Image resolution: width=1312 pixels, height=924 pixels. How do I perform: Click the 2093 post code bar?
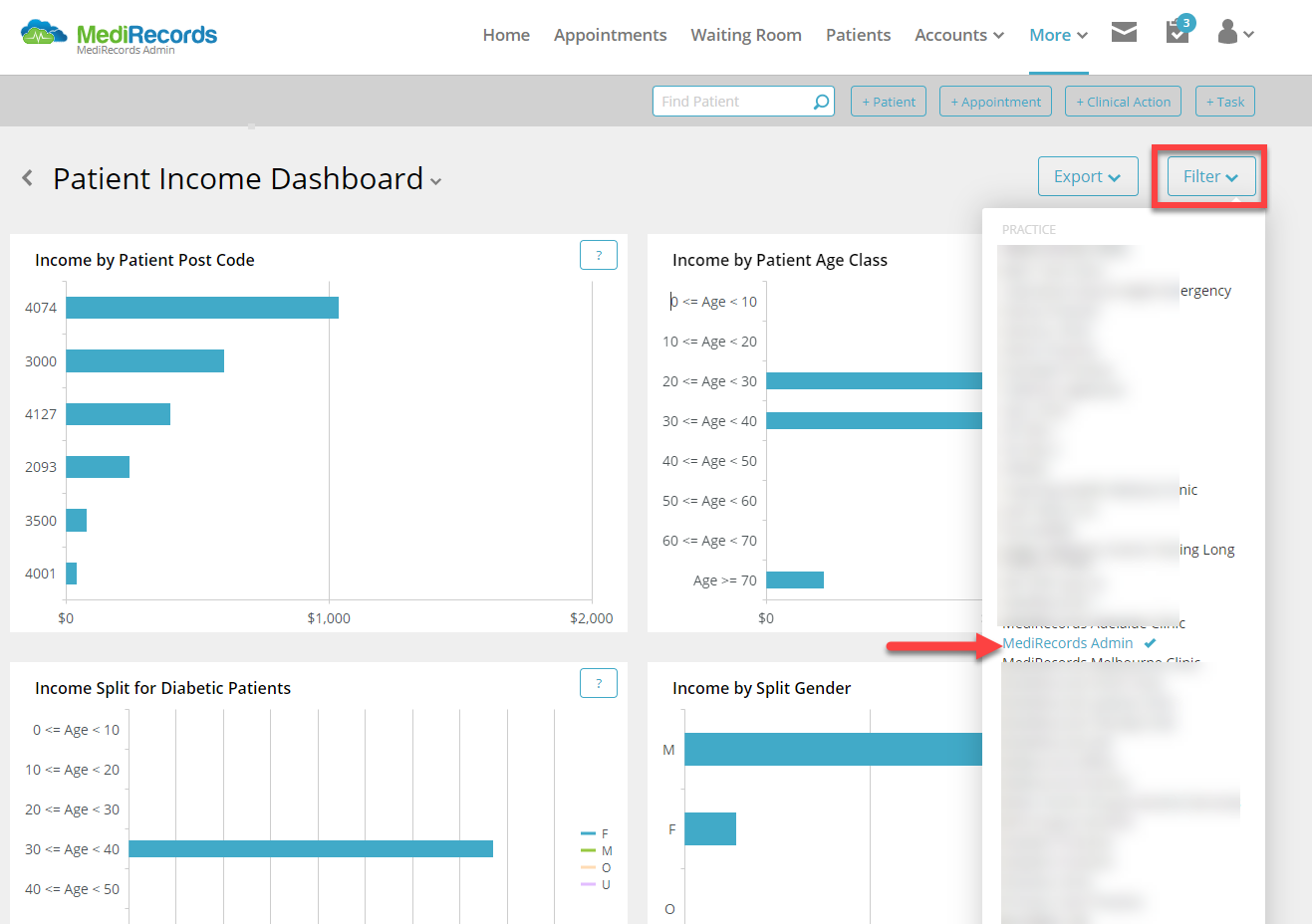pos(98,467)
